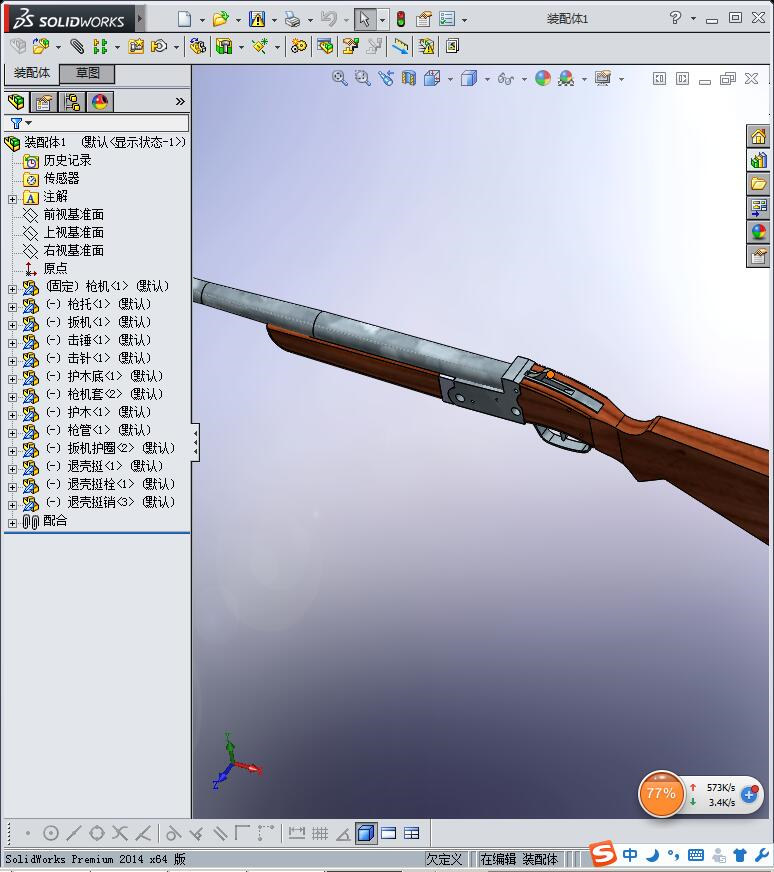The width and height of the screenshot is (774, 872).
Task: Expand the 枪机<1> component node
Action: (x=12, y=289)
